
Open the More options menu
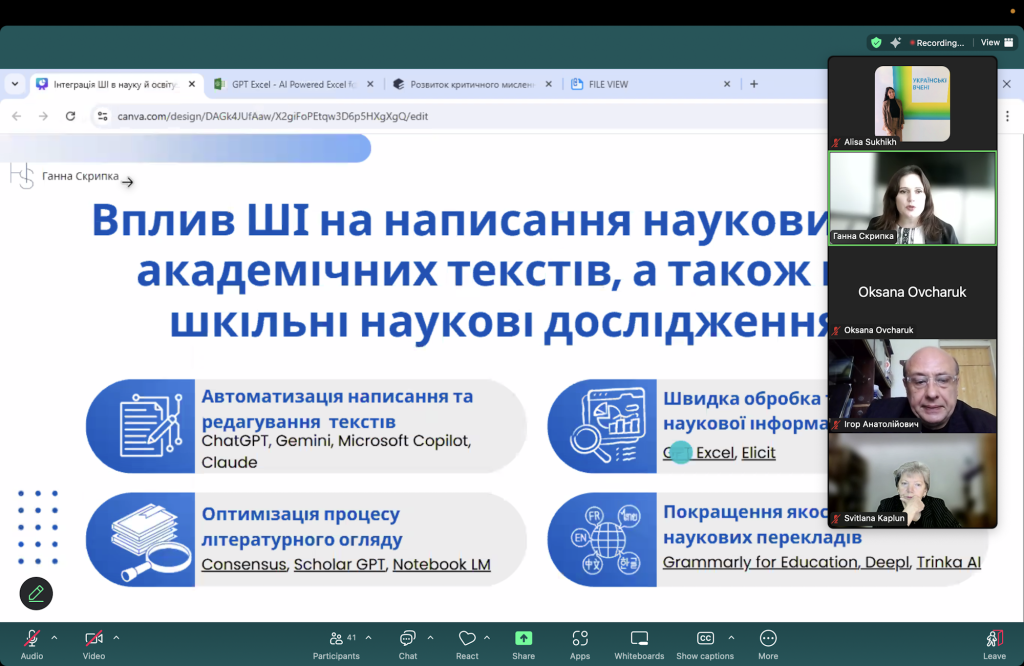click(x=768, y=644)
